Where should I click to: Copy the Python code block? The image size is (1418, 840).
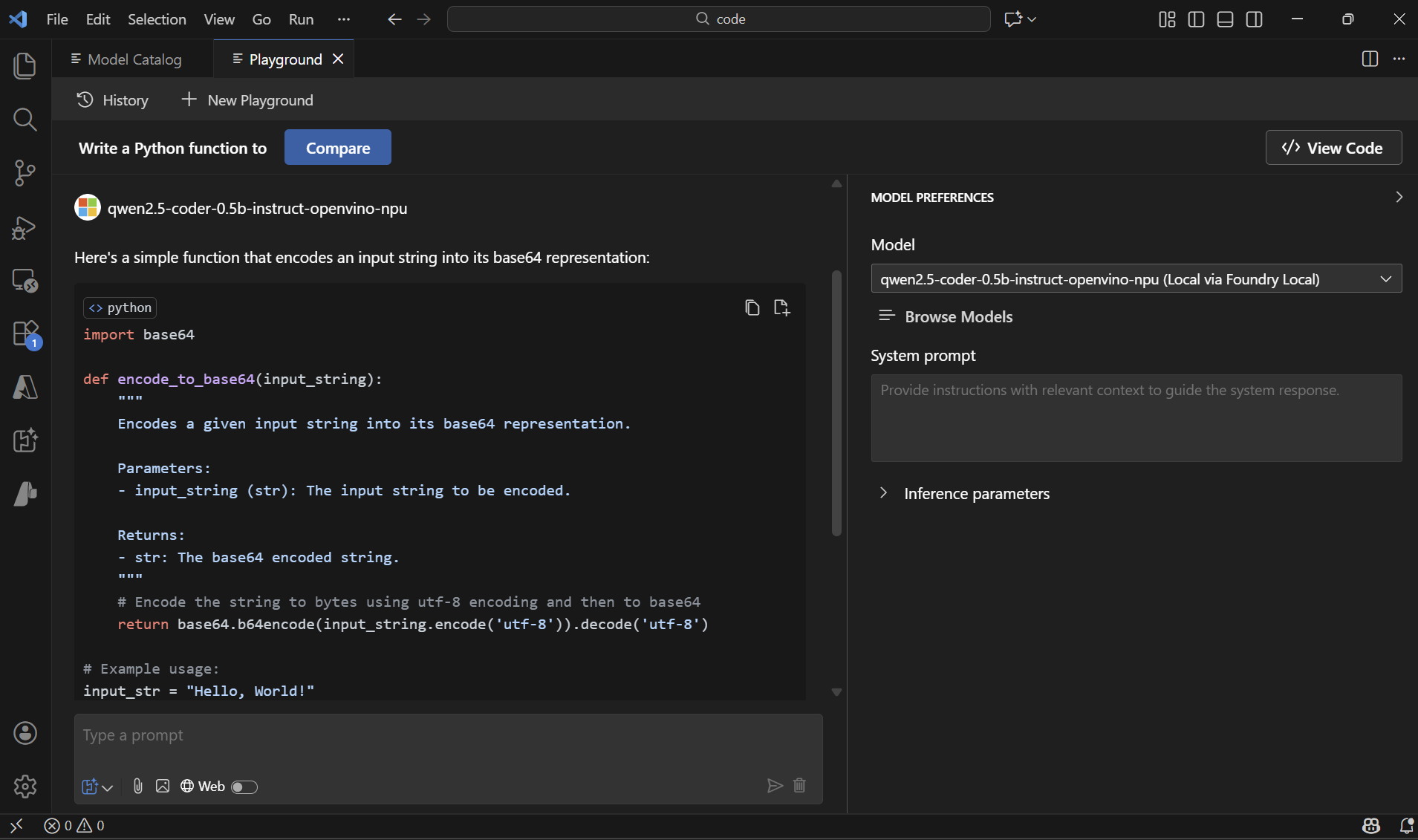pyautogui.click(x=752, y=307)
